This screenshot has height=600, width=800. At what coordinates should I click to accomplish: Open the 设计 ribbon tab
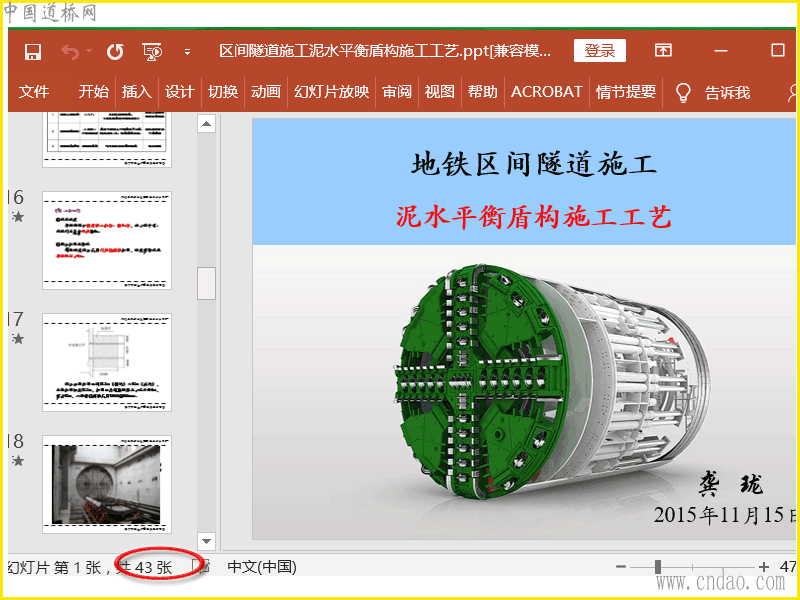tap(180, 92)
